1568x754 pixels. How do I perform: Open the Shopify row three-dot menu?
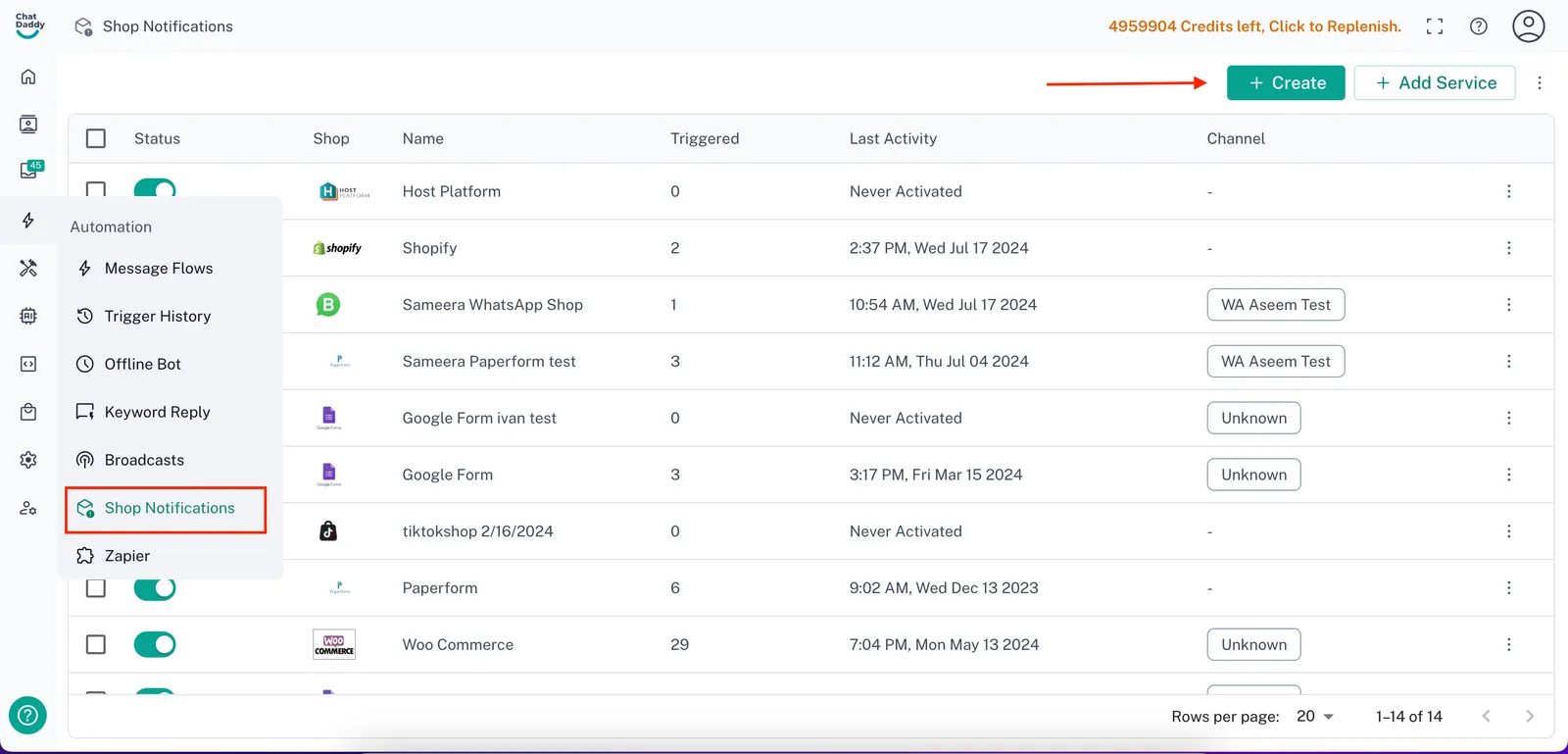(x=1508, y=248)
